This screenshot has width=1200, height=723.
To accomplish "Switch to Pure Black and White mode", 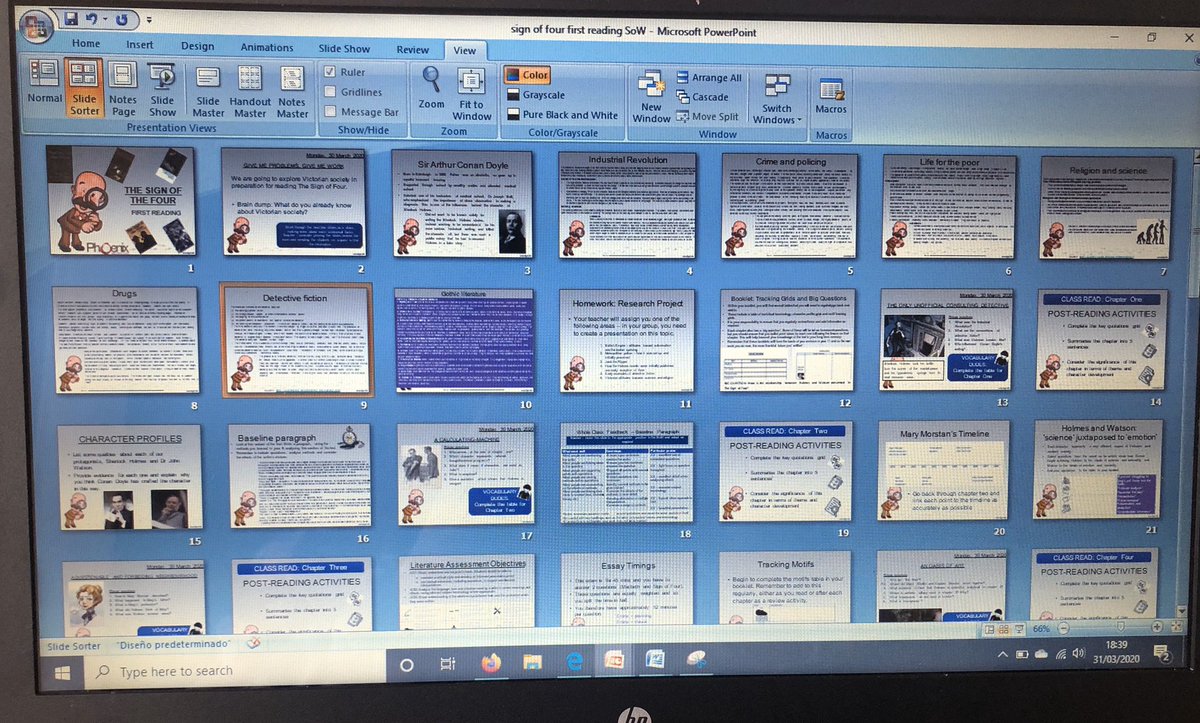I will (562, 115).
